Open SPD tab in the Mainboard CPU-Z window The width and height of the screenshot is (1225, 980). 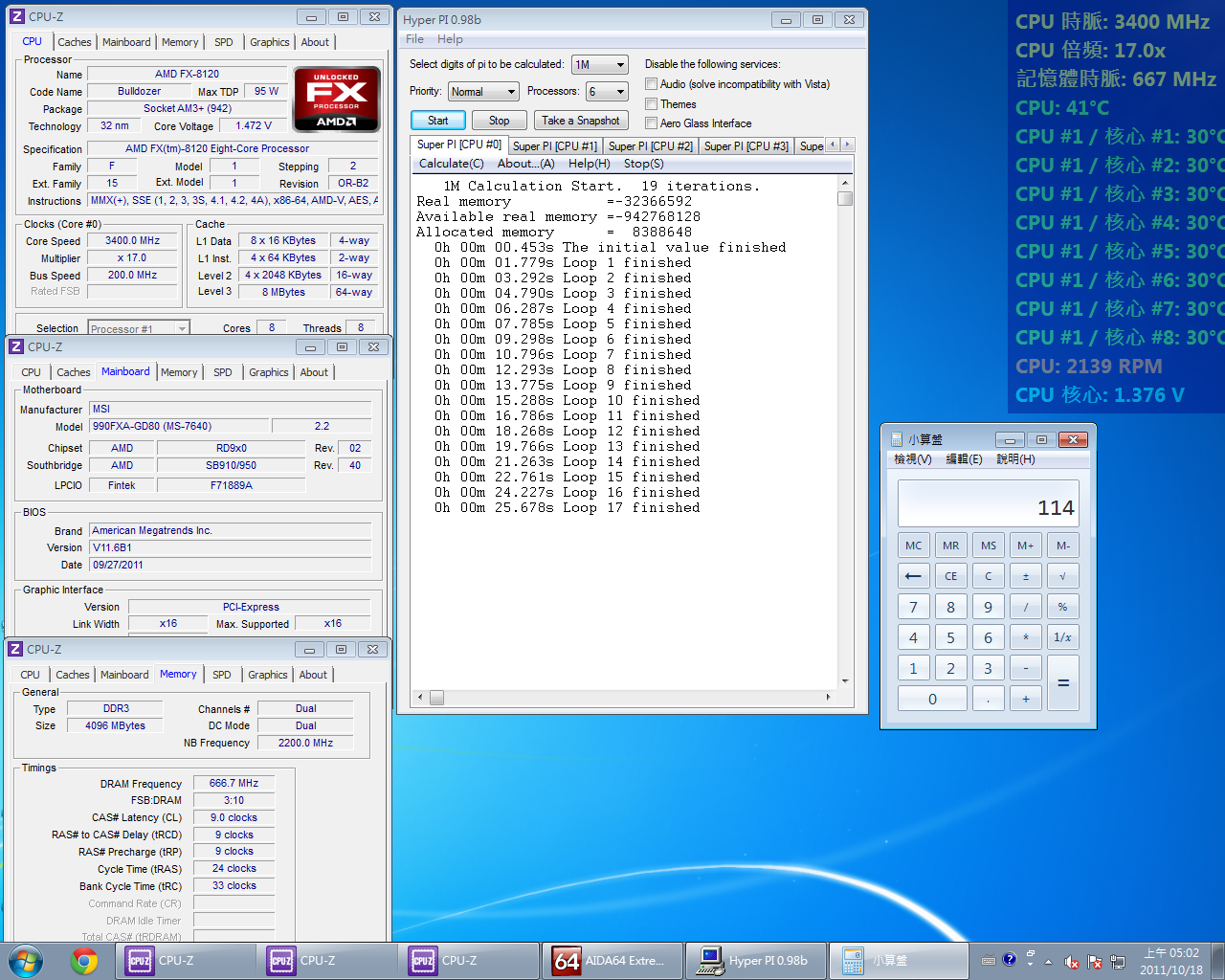pos(223,372)
